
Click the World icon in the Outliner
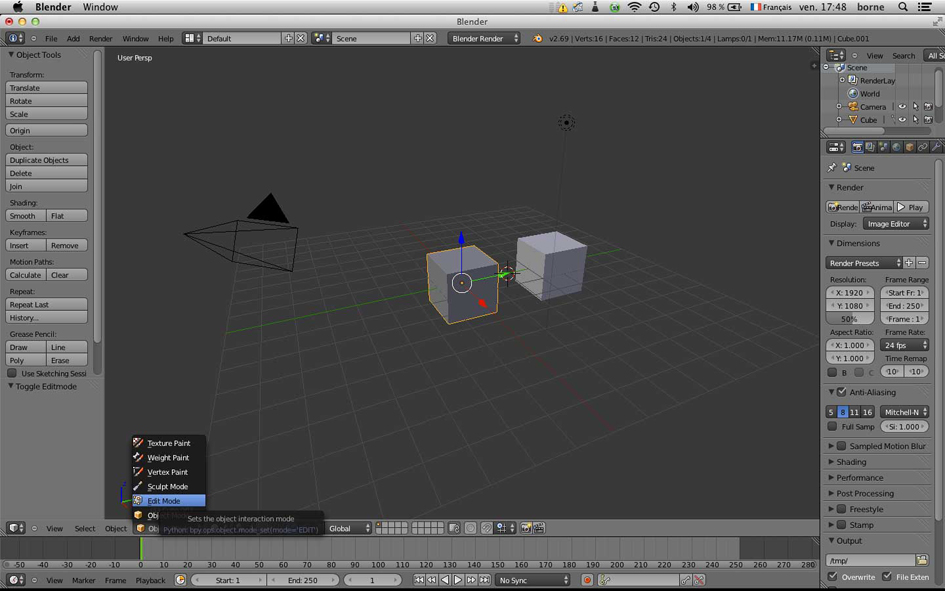(853, 94)
